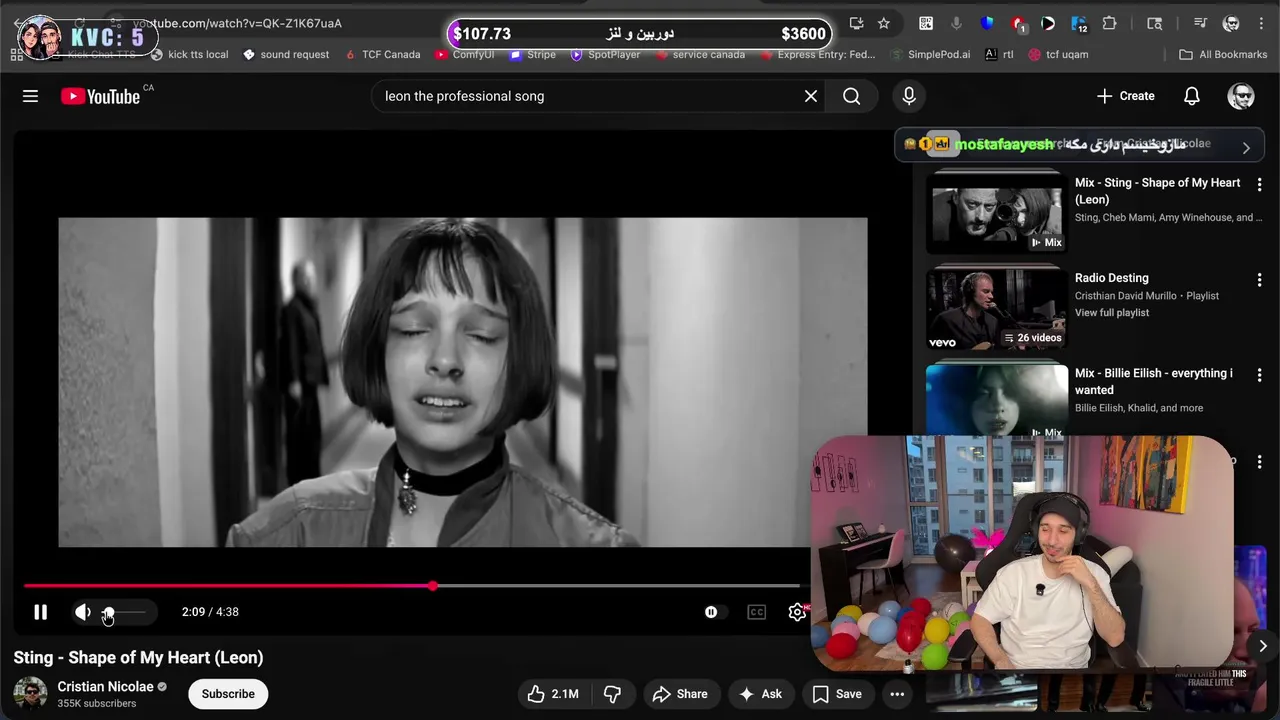Start voice search with the microphone icon
Screen dimensions: 1280x720
click(x=909, y=96)
